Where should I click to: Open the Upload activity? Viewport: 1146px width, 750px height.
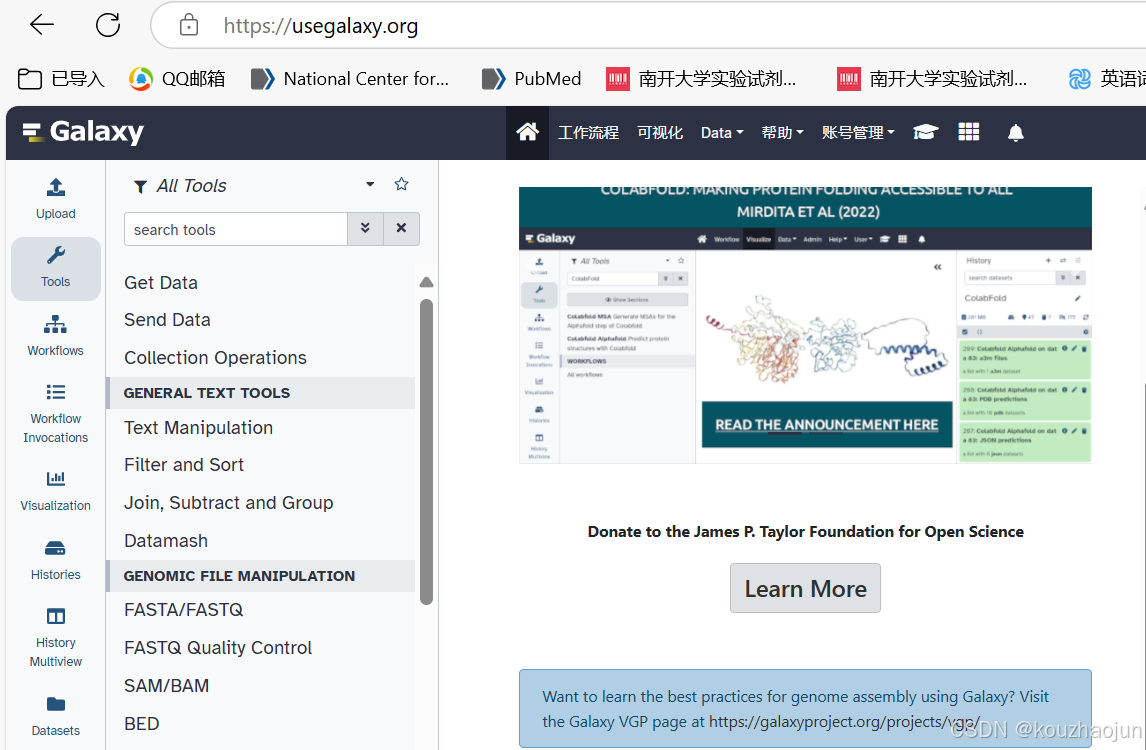[x=56, y=198]
